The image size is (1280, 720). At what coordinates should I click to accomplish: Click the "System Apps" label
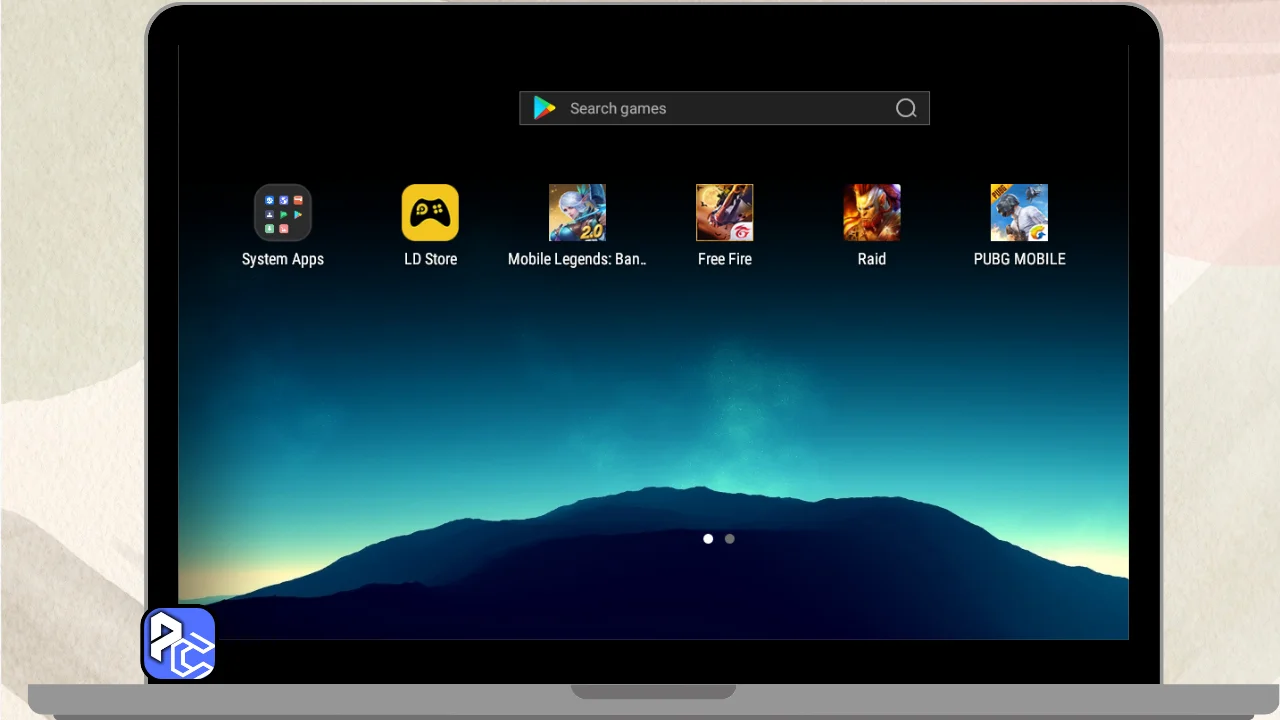(283, 259)
